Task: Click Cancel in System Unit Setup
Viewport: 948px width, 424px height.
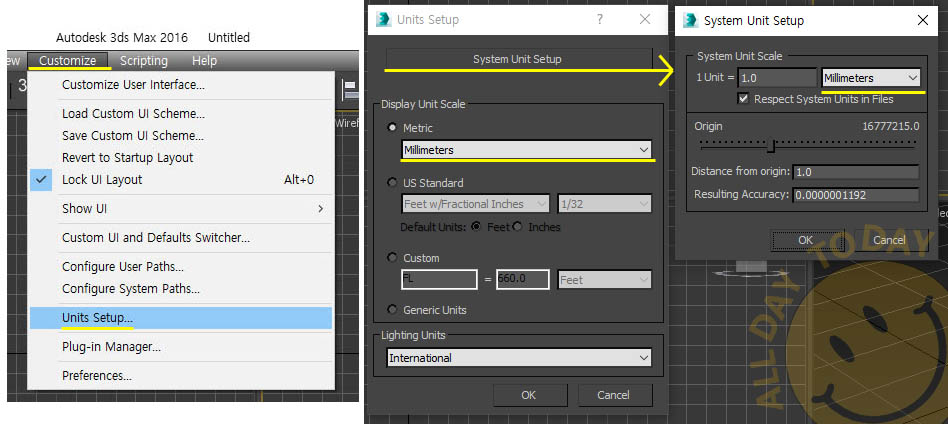Action: (889, 240)
